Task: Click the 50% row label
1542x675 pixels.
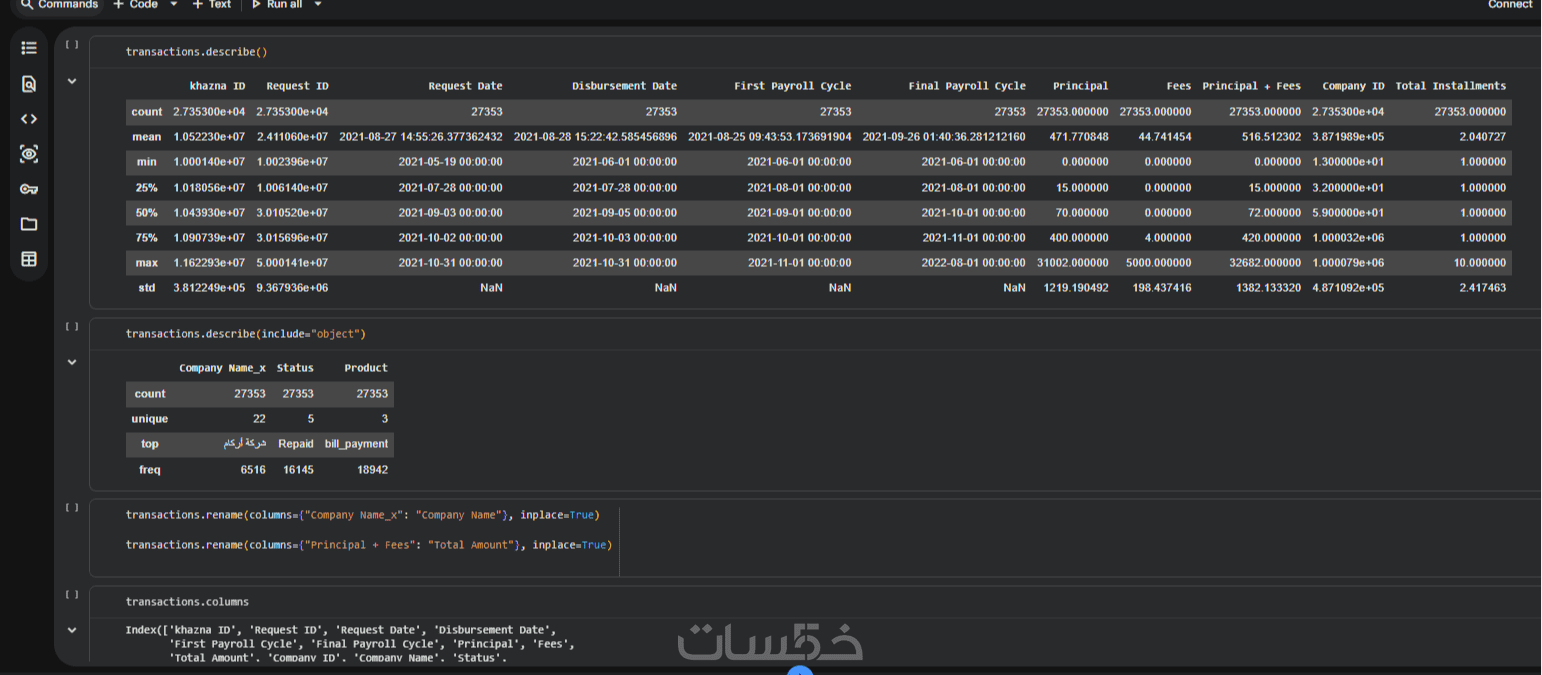Action: click(146, 213)
